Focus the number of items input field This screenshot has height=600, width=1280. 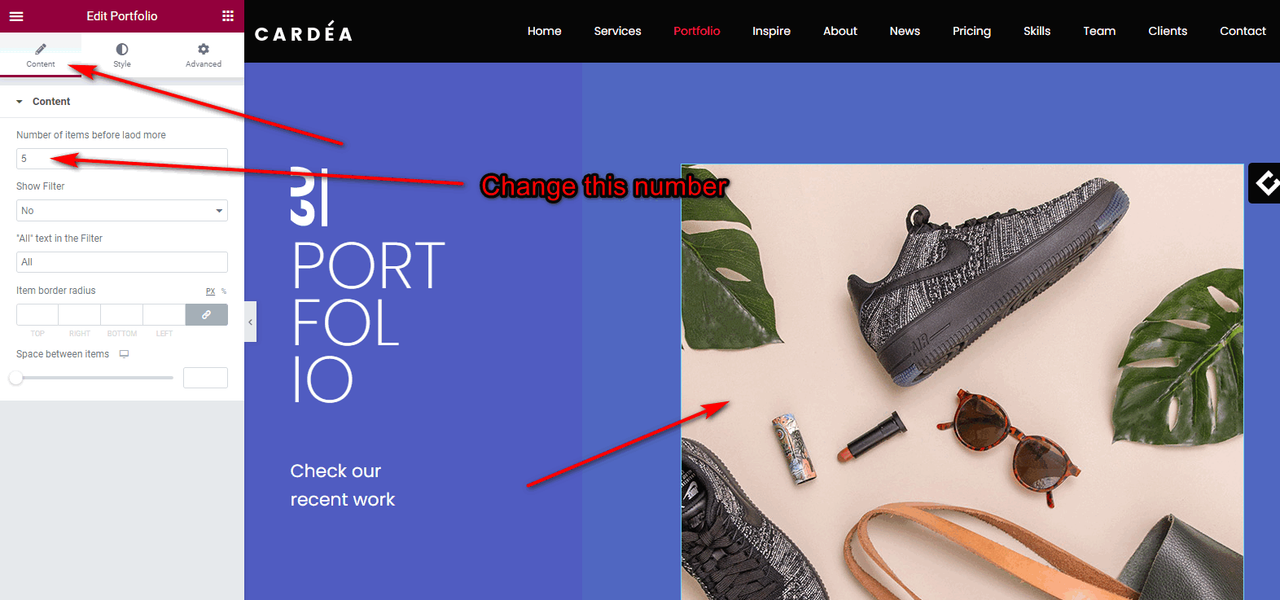coord(122,158)
